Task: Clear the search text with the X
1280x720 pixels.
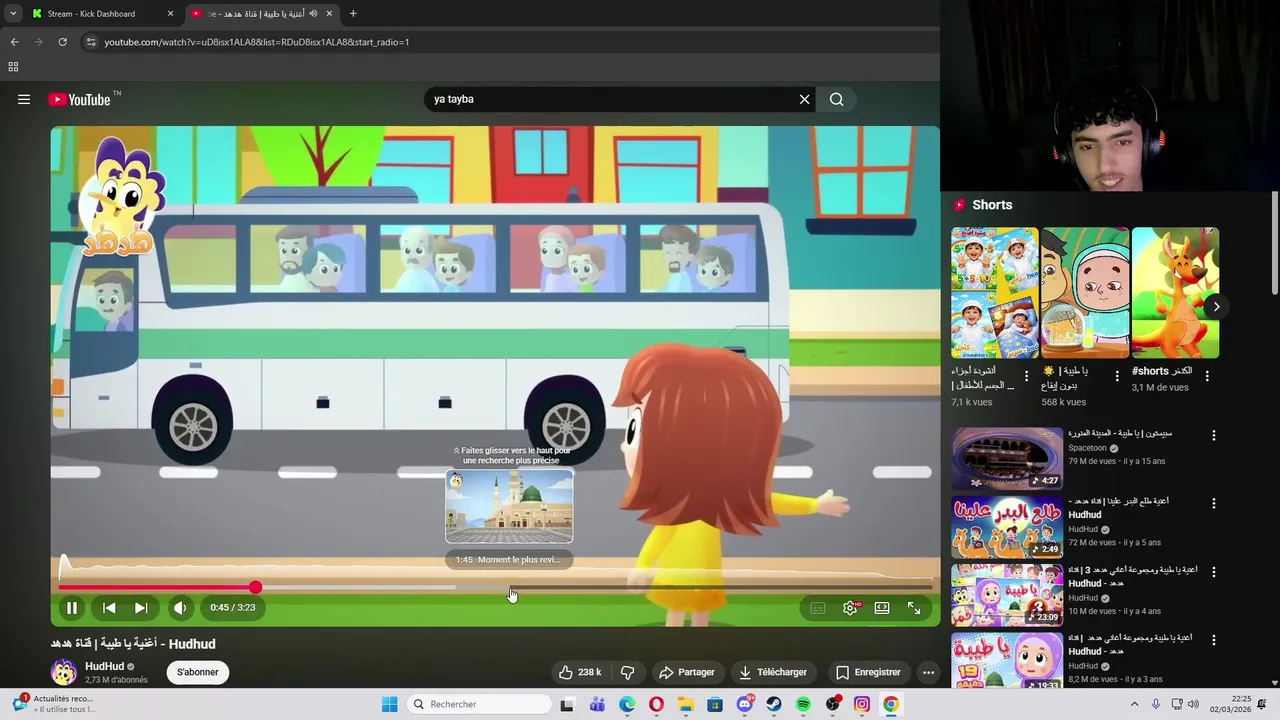Action: [804, 99]
